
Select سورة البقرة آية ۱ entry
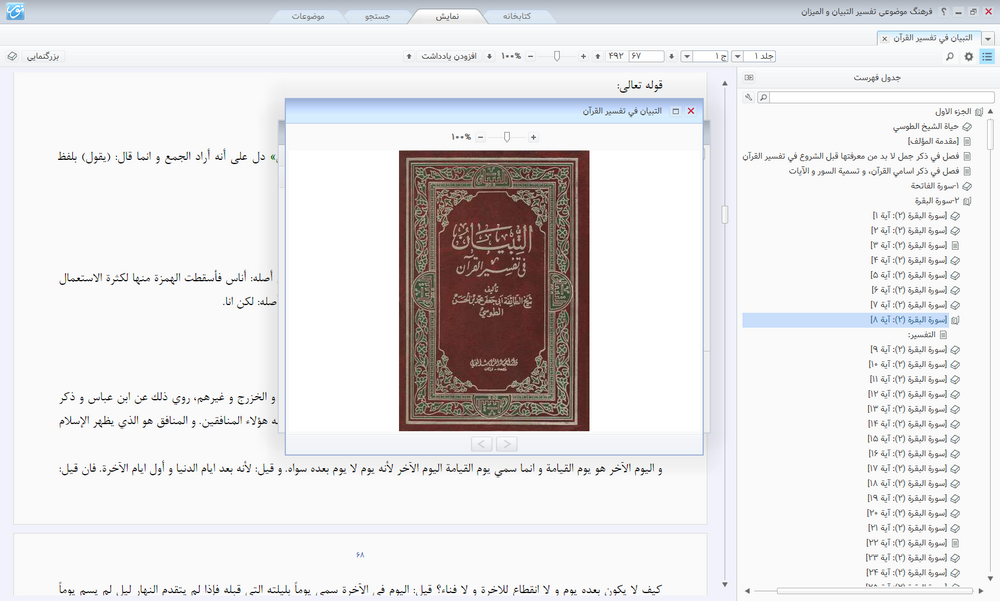909,216
